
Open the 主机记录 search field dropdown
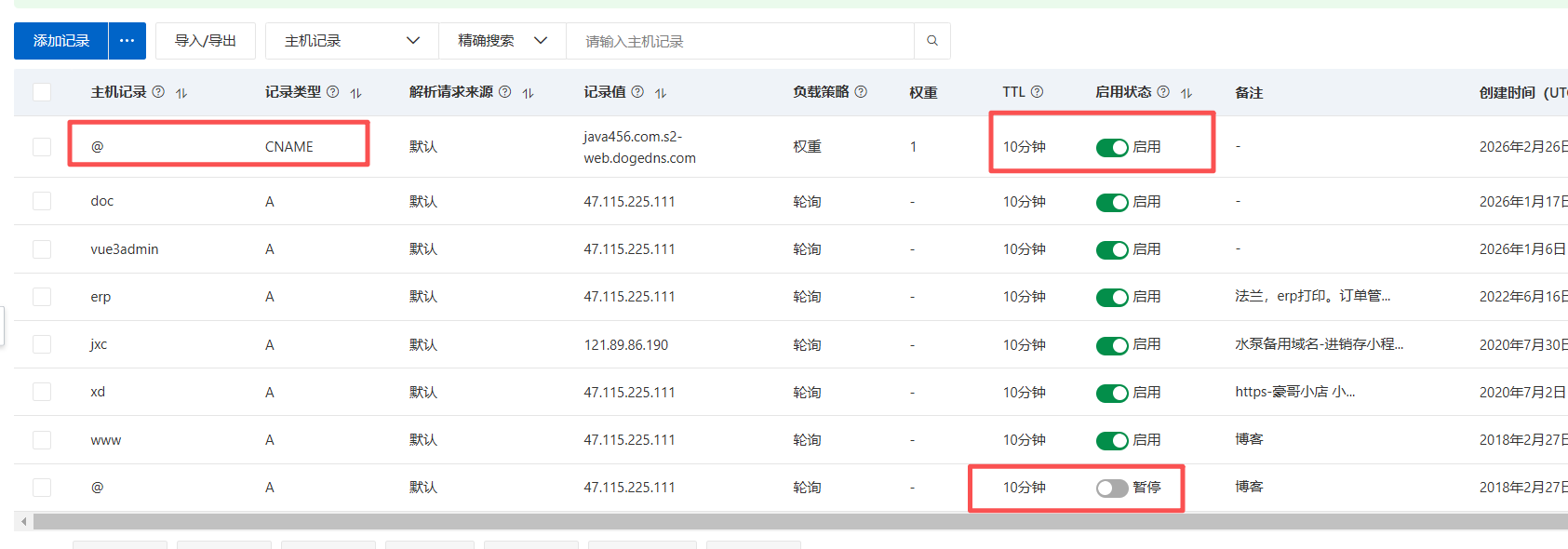(352, 41)
